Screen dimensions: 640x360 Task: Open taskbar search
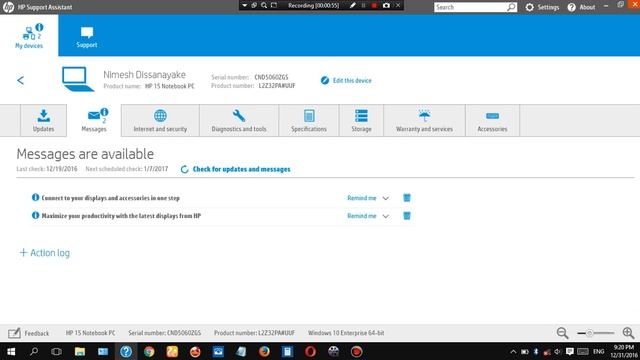[34, 351]
